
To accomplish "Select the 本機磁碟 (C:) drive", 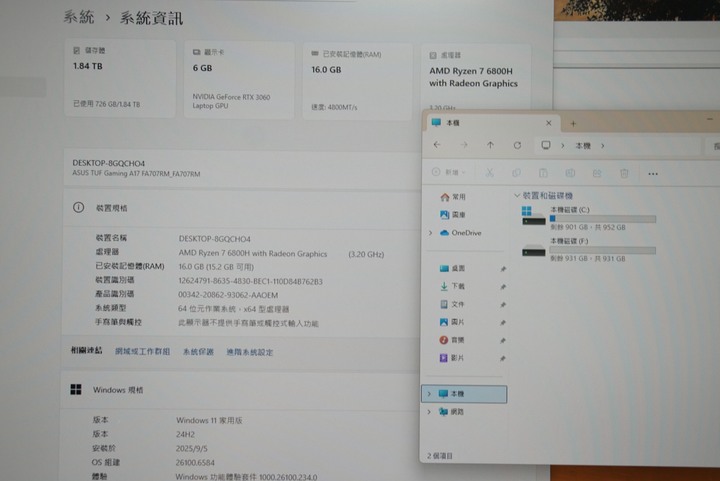I will click(589, 218).
